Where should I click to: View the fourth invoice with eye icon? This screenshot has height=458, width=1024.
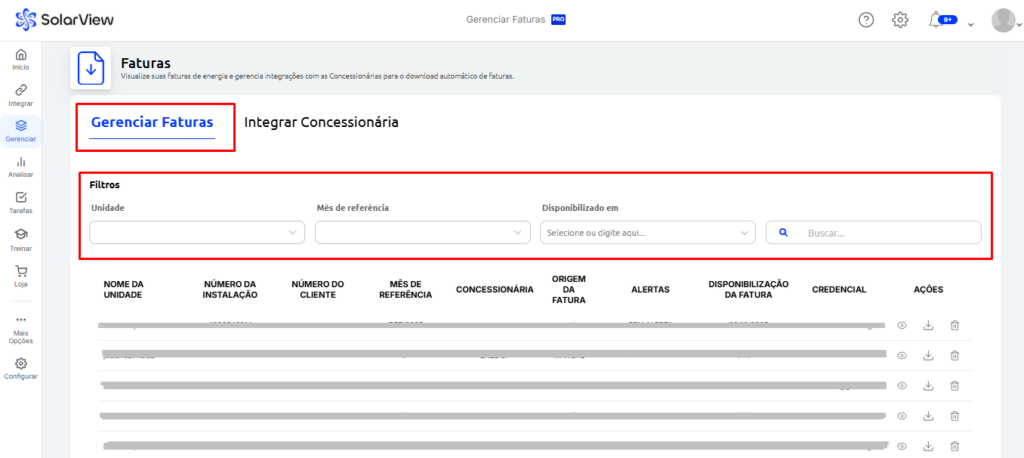pos(901,415)
